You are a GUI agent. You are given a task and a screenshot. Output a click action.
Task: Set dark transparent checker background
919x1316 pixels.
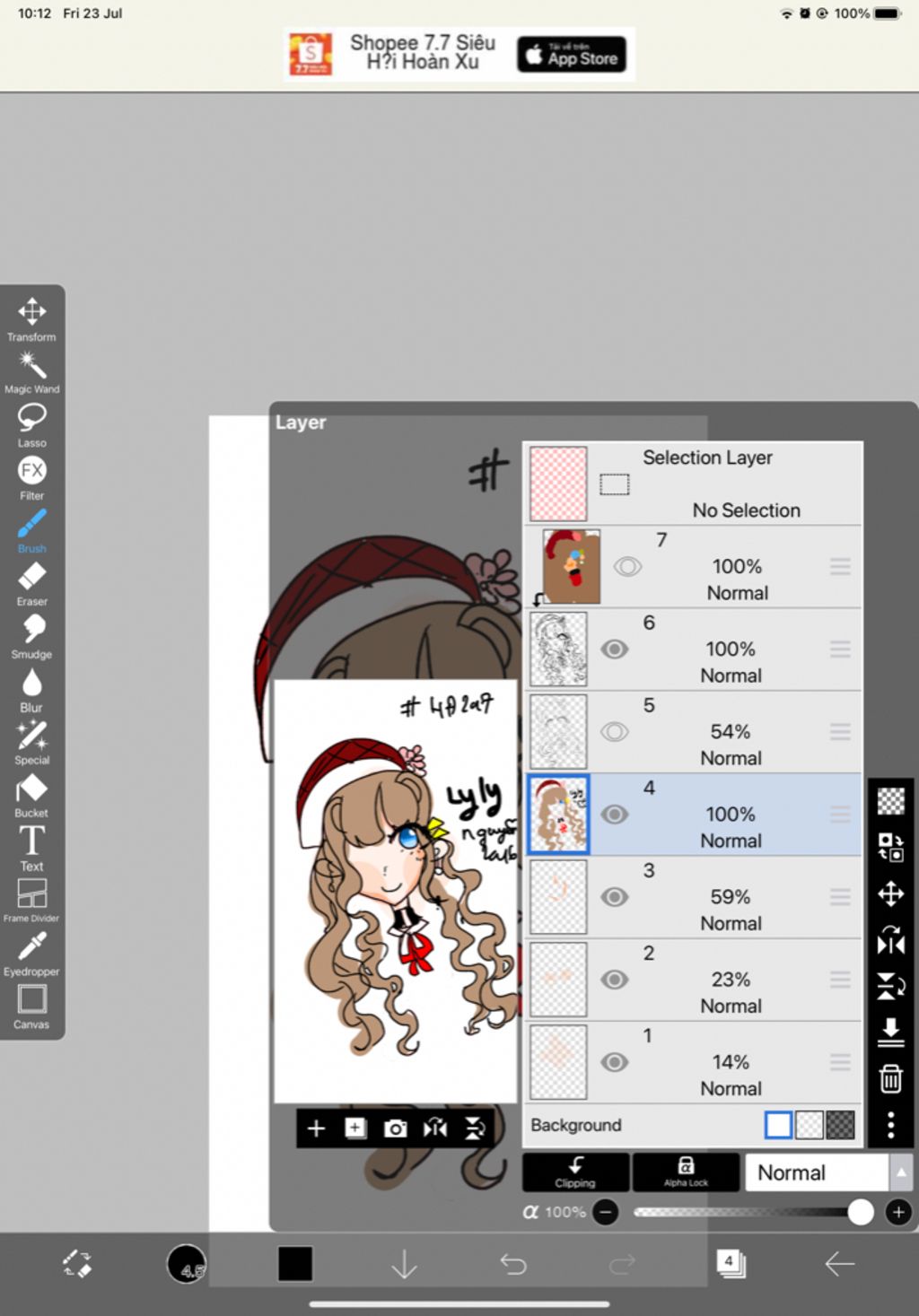[840, 1125]
